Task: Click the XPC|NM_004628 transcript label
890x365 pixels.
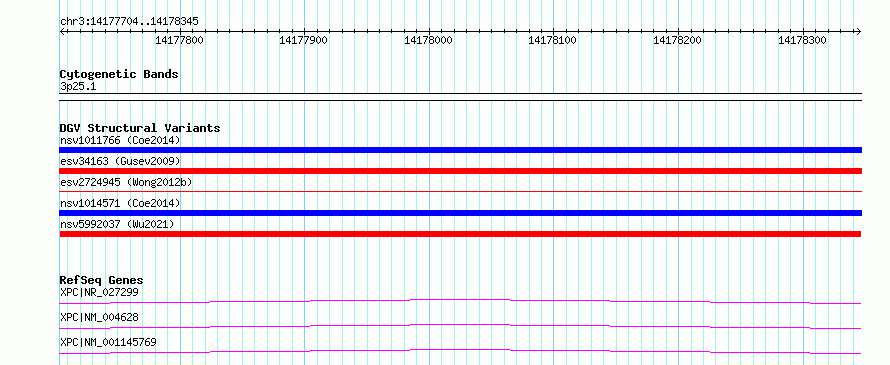Action: coord(99,317)
